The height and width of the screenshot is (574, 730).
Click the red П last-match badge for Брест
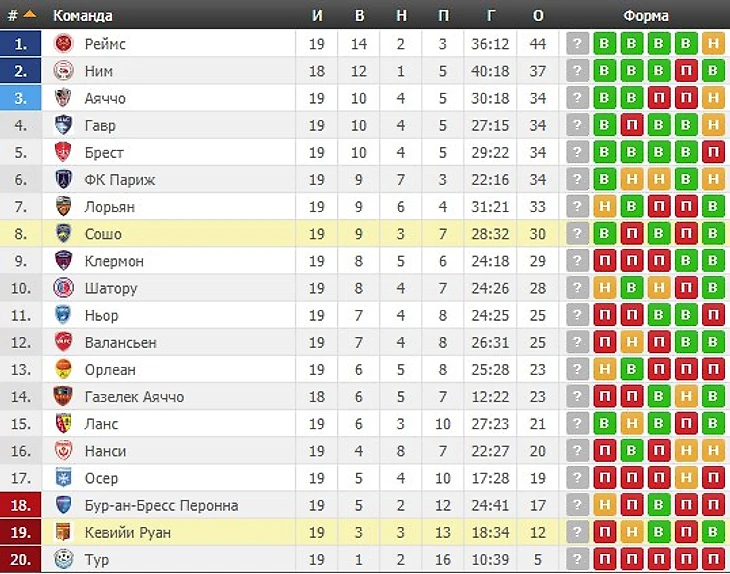click(713, 152)
